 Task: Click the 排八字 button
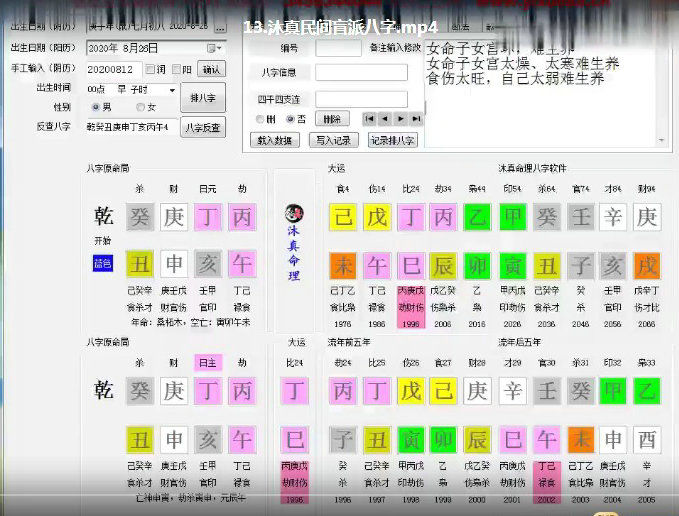pyautogui.click(x=203, y=98)
